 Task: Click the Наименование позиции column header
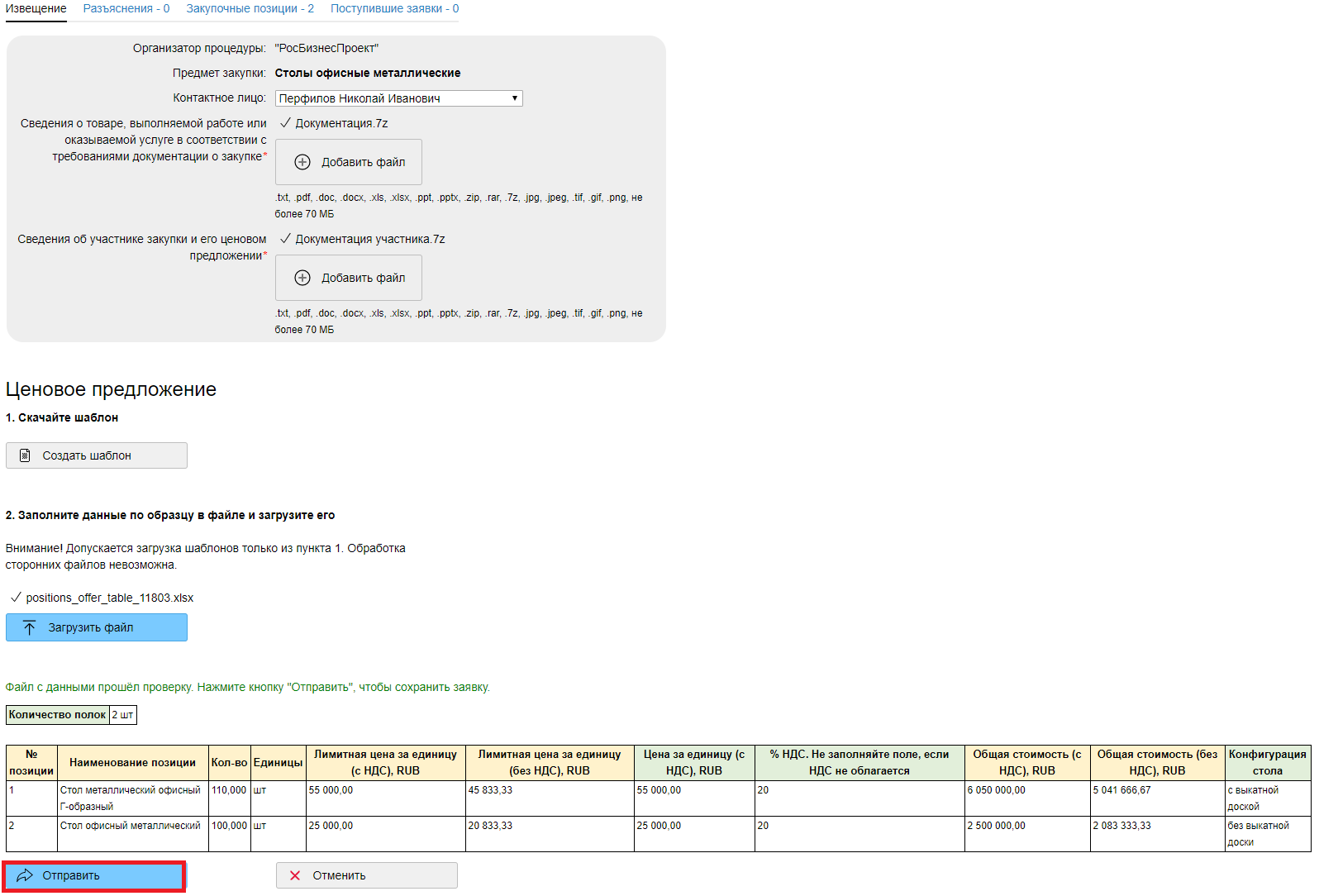coord(132,763)
